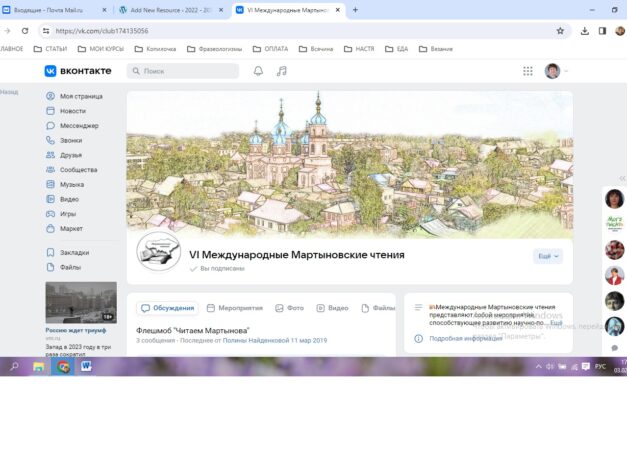This screenshot has height=470, width=627.
Task: Open Закладки in the left sidebar
Action: (x=74, y=253)
